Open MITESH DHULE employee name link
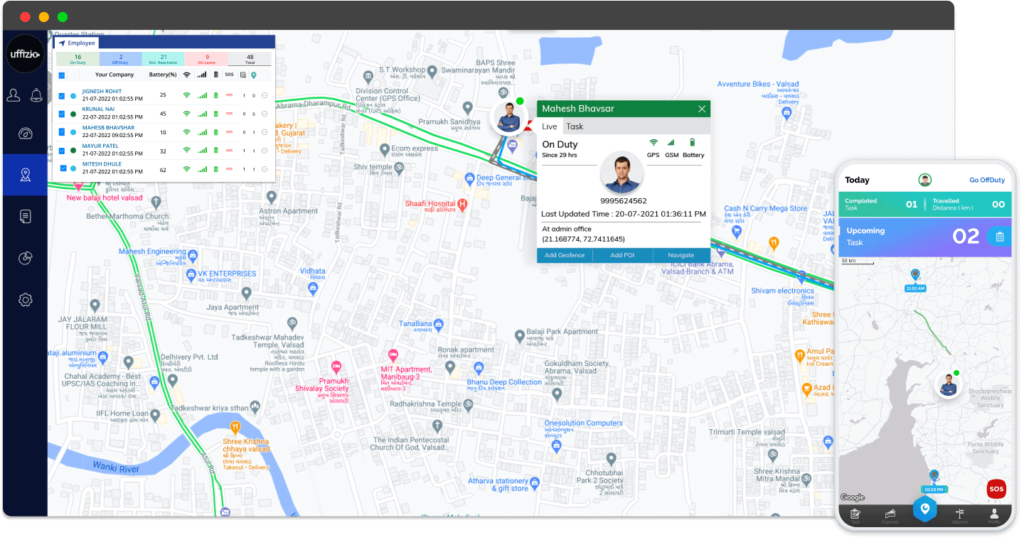Viewport: 1024px width, 540px height. [x=101, y=165]
